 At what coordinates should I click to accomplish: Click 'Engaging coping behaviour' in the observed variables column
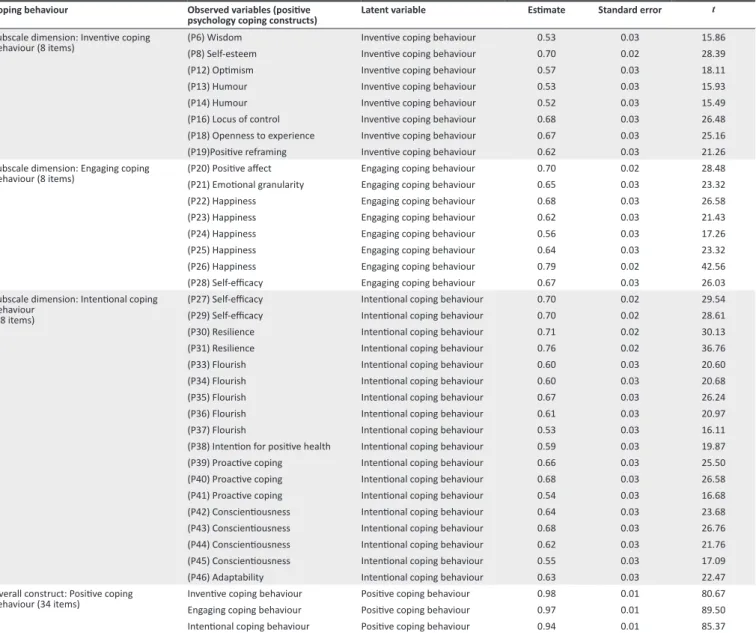(244, 610)
